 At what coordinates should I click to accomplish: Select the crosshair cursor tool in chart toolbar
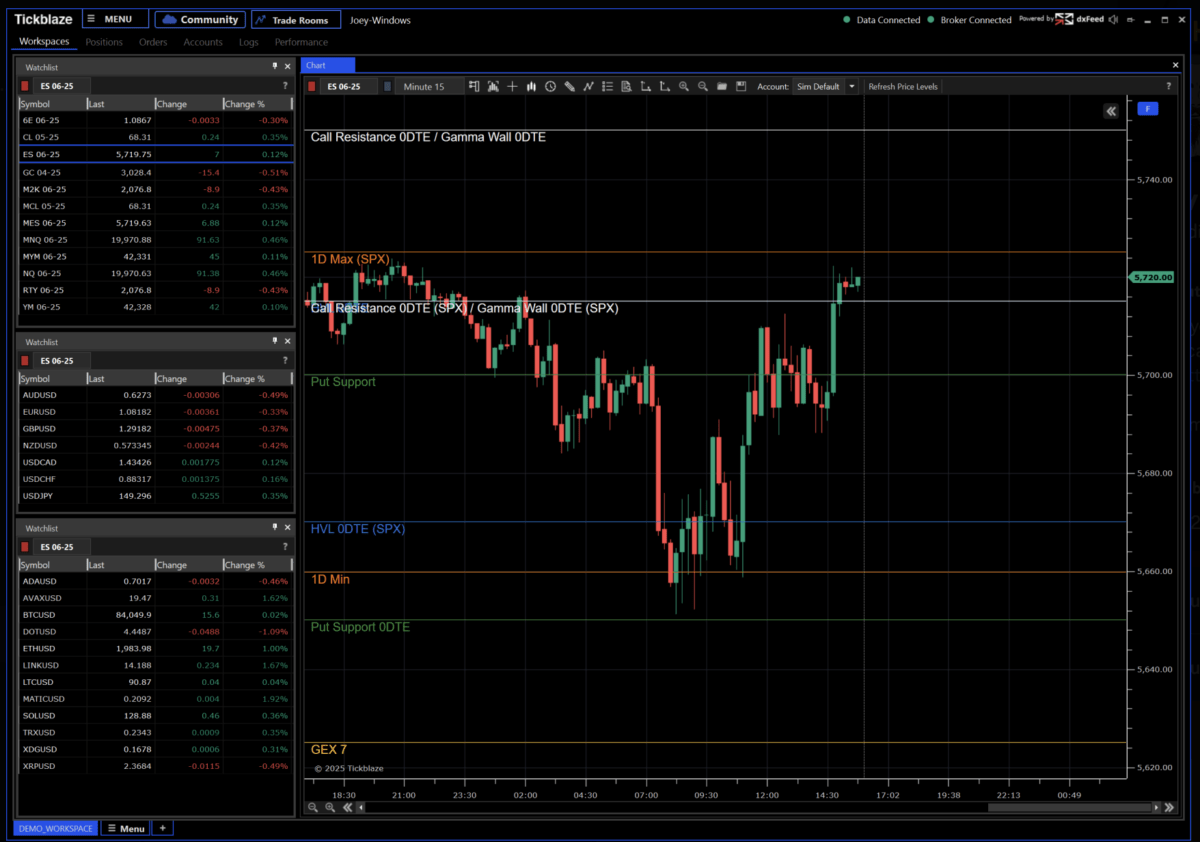[512, 87]
